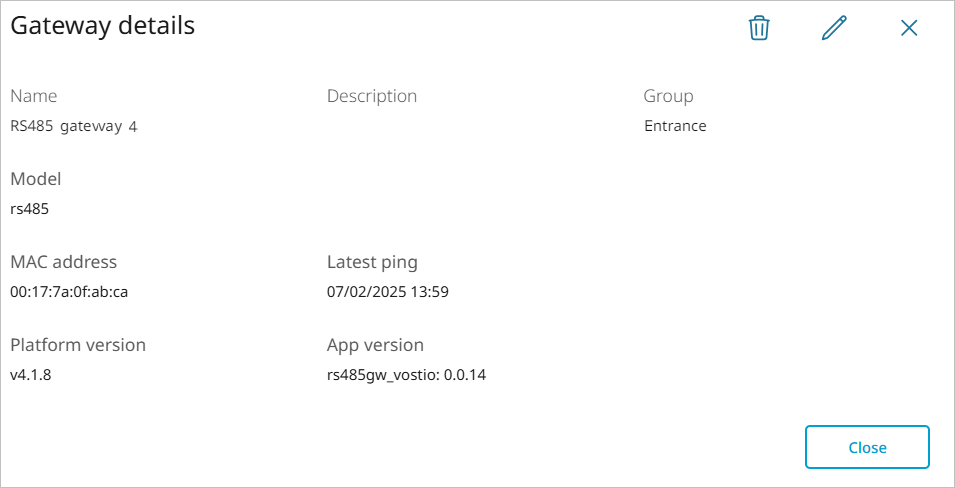
Task: Select the gateway name RS485 gateway 4
Action: coord(74,126)
